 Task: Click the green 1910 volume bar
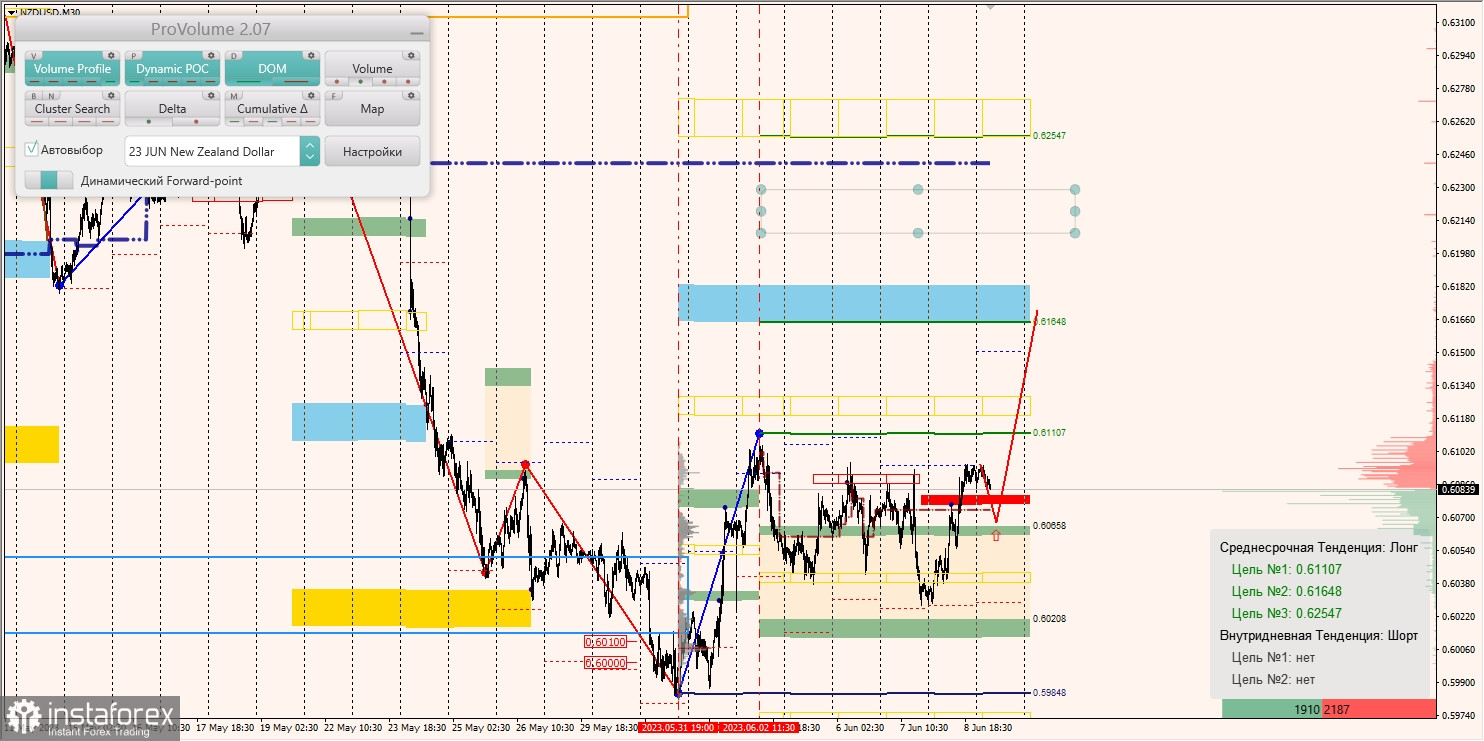1272,708
